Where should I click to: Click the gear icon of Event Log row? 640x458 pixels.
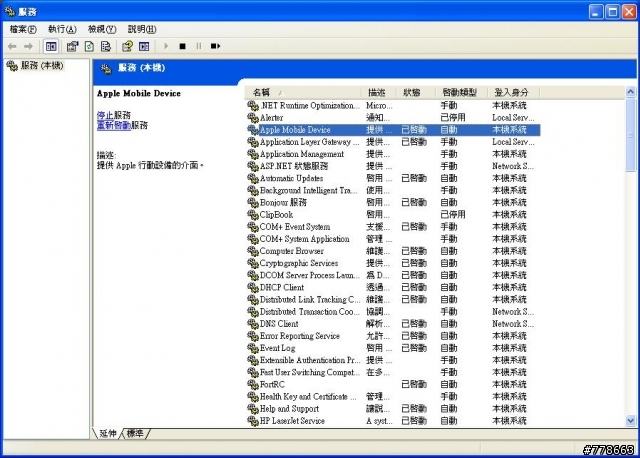(x=253, y=348)
